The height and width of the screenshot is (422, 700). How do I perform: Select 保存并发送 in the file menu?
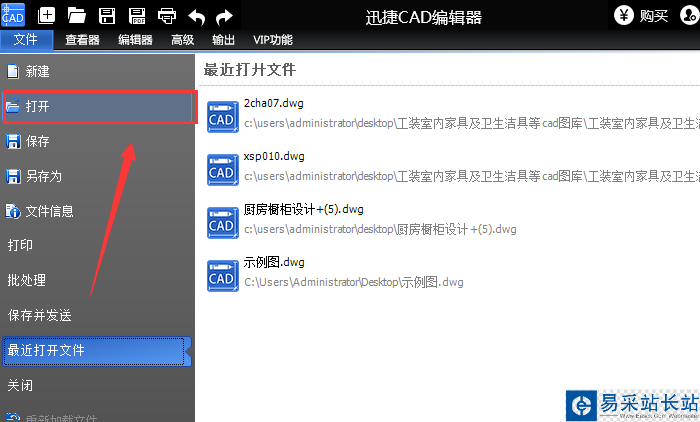click(97, 315)
